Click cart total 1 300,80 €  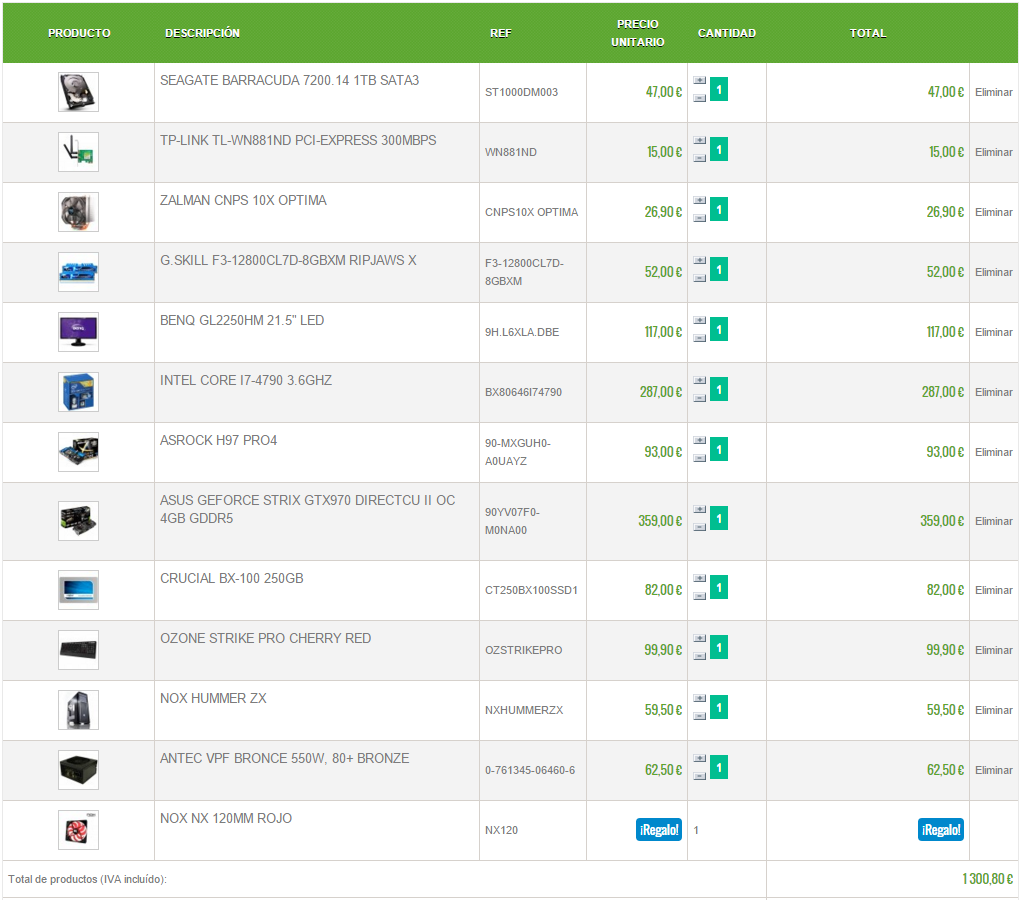[x=987, y=879]
